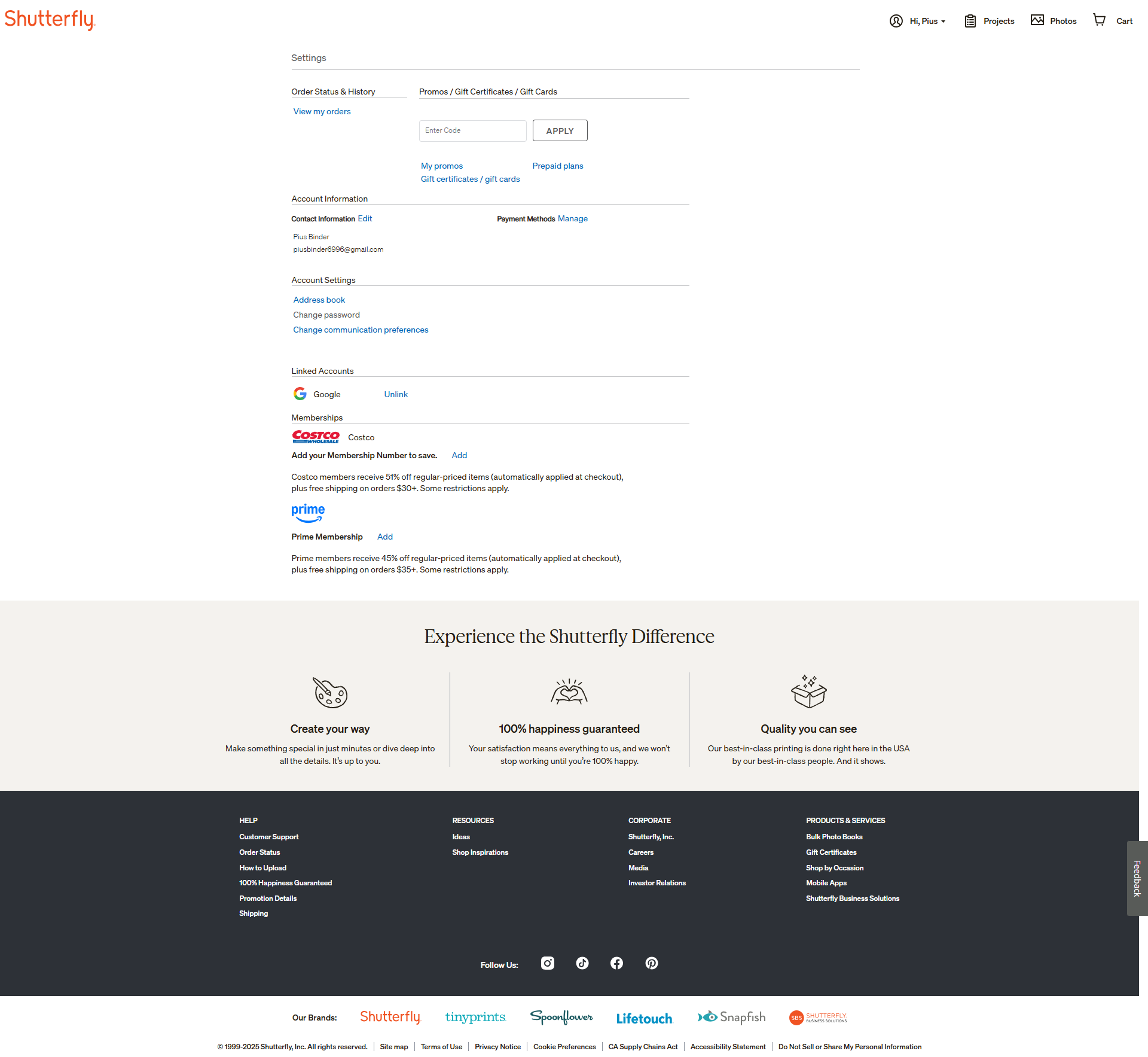Open Site map link
1148x1057 pixels.
[x=394, y=1047]
